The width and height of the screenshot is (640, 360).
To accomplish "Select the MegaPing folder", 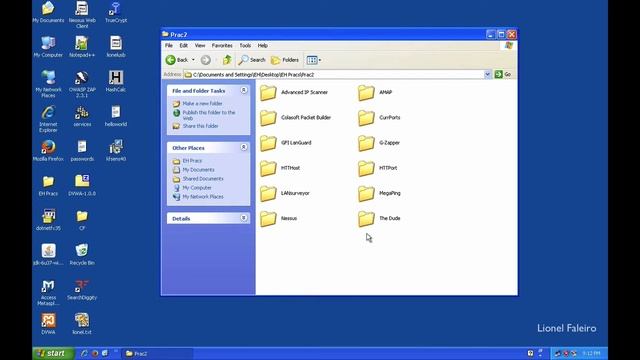I will point(379,193).
